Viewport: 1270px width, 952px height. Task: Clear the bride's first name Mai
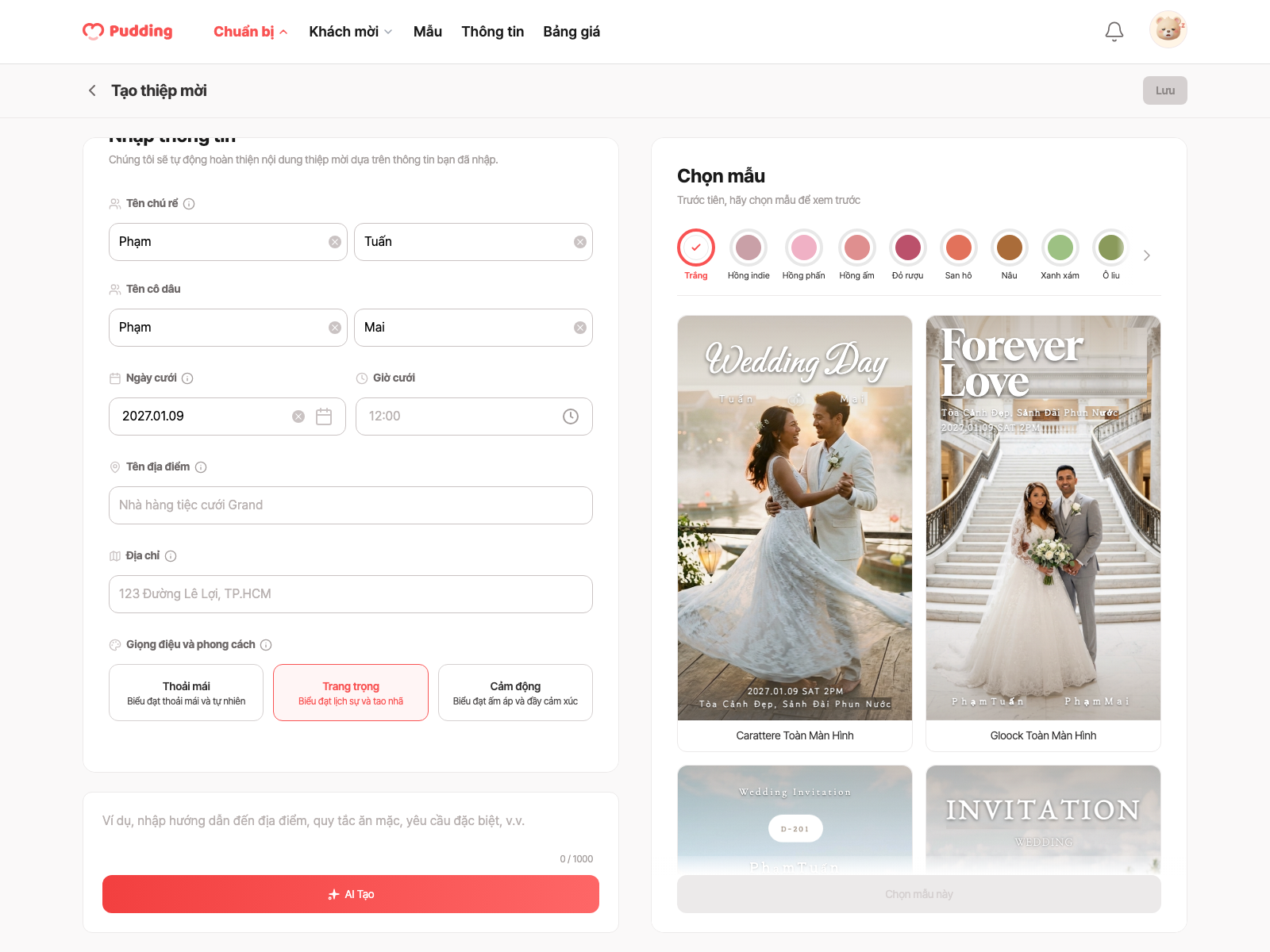[580, 328]
